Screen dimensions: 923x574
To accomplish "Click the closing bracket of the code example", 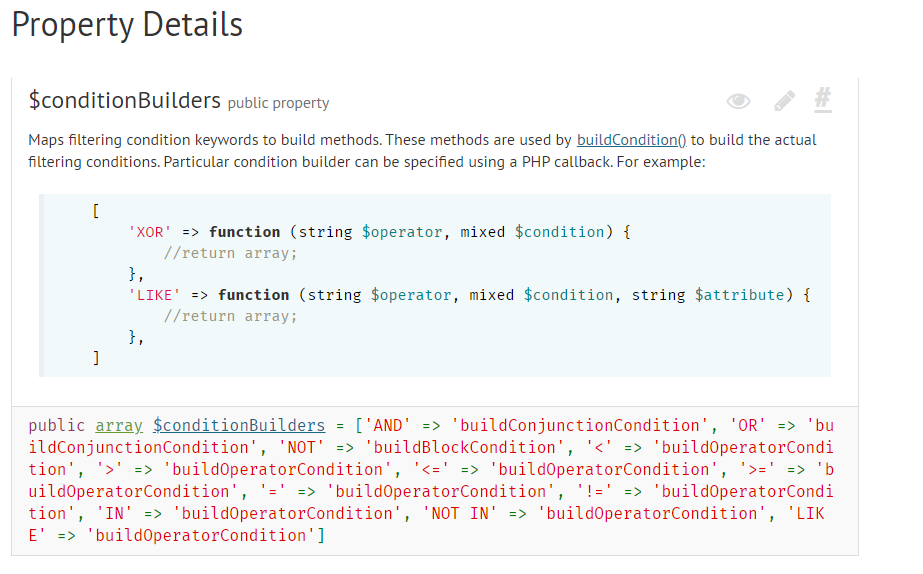I will [x=95, y=358].
